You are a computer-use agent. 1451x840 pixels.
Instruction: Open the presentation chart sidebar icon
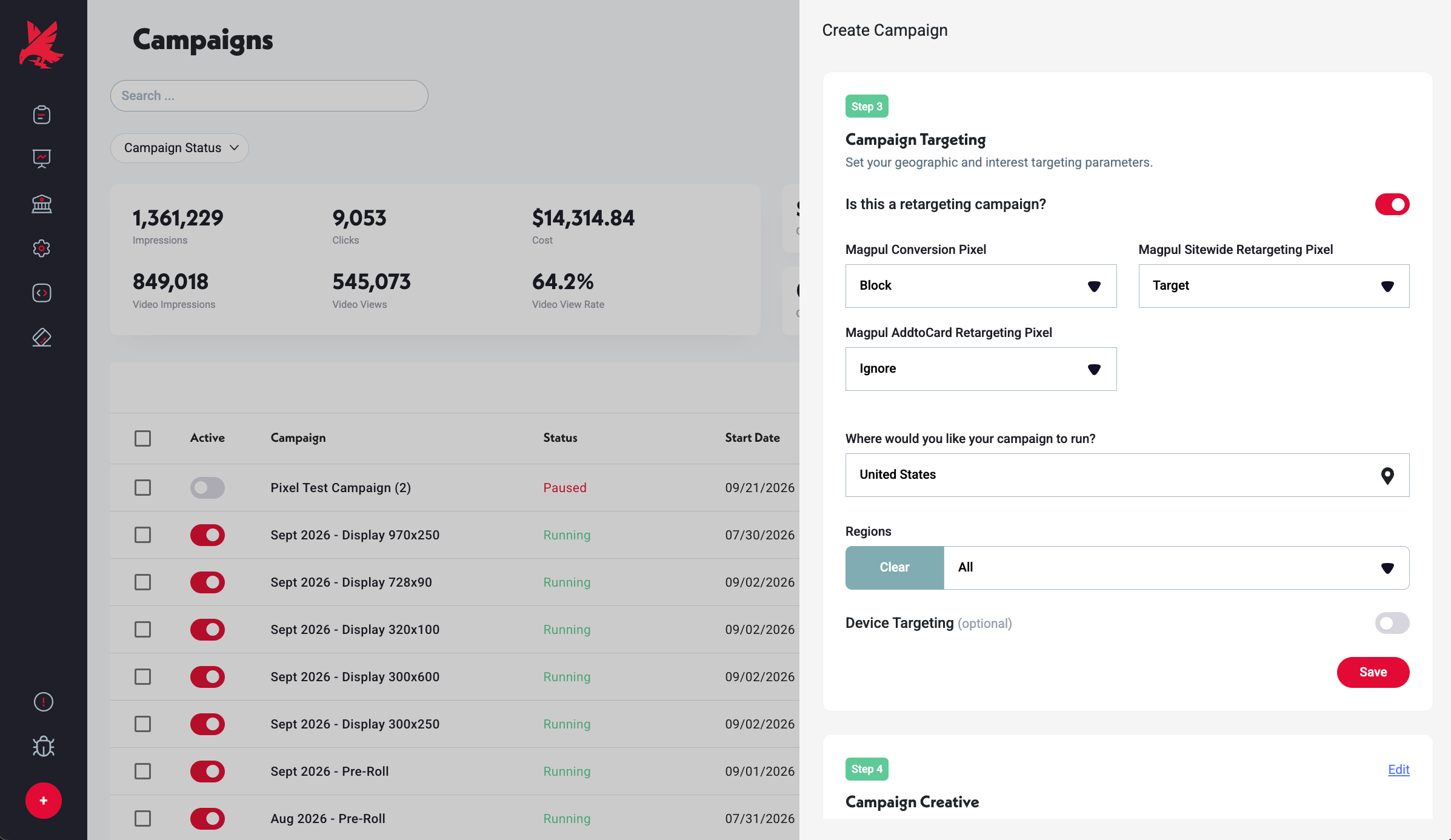click(x=42, y=159)
